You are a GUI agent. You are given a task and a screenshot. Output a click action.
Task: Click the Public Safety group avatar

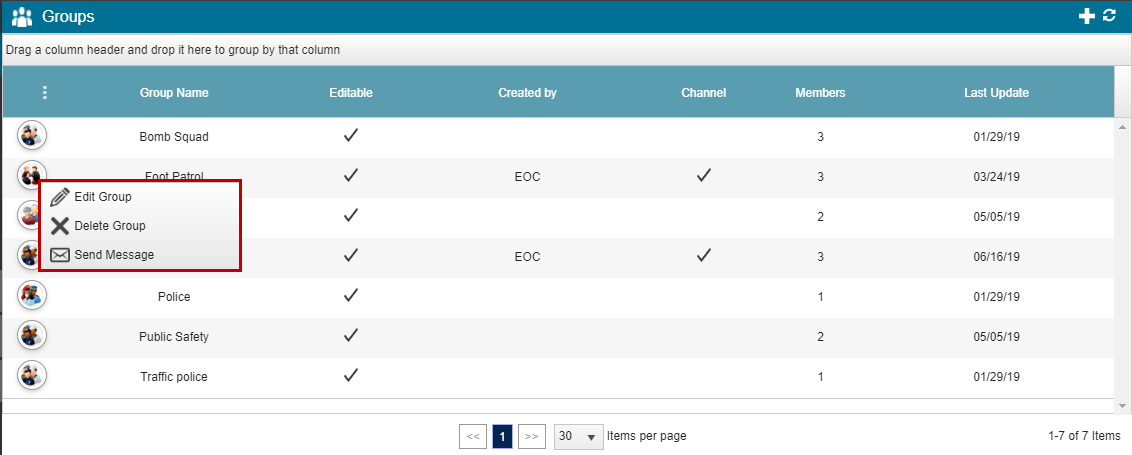[x=32, y=335]
